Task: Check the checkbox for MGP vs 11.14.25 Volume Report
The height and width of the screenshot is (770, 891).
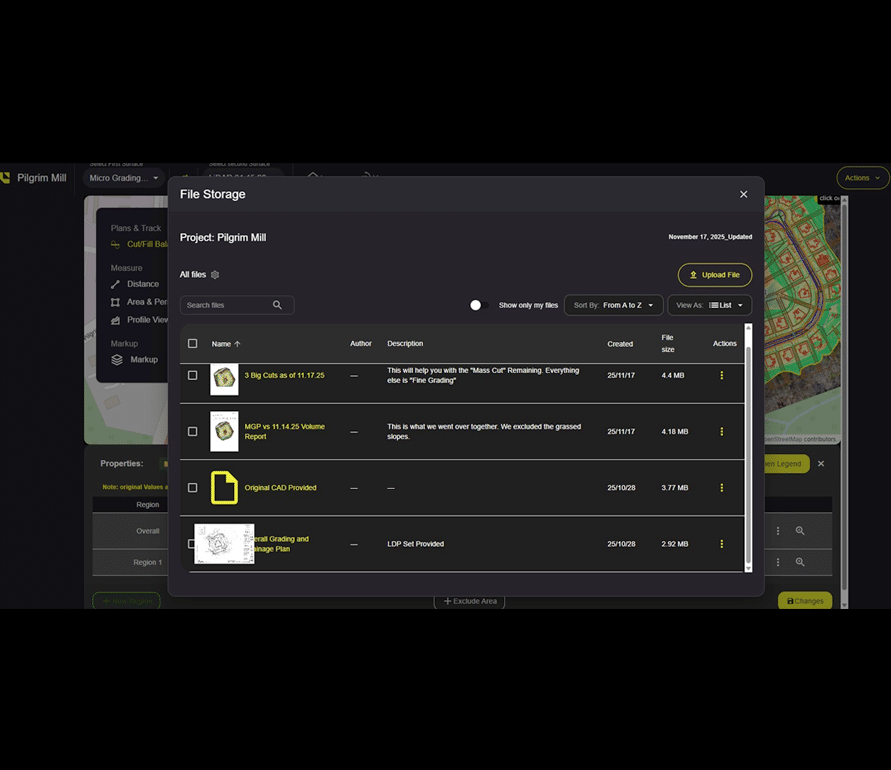Action: click(193, 432)
